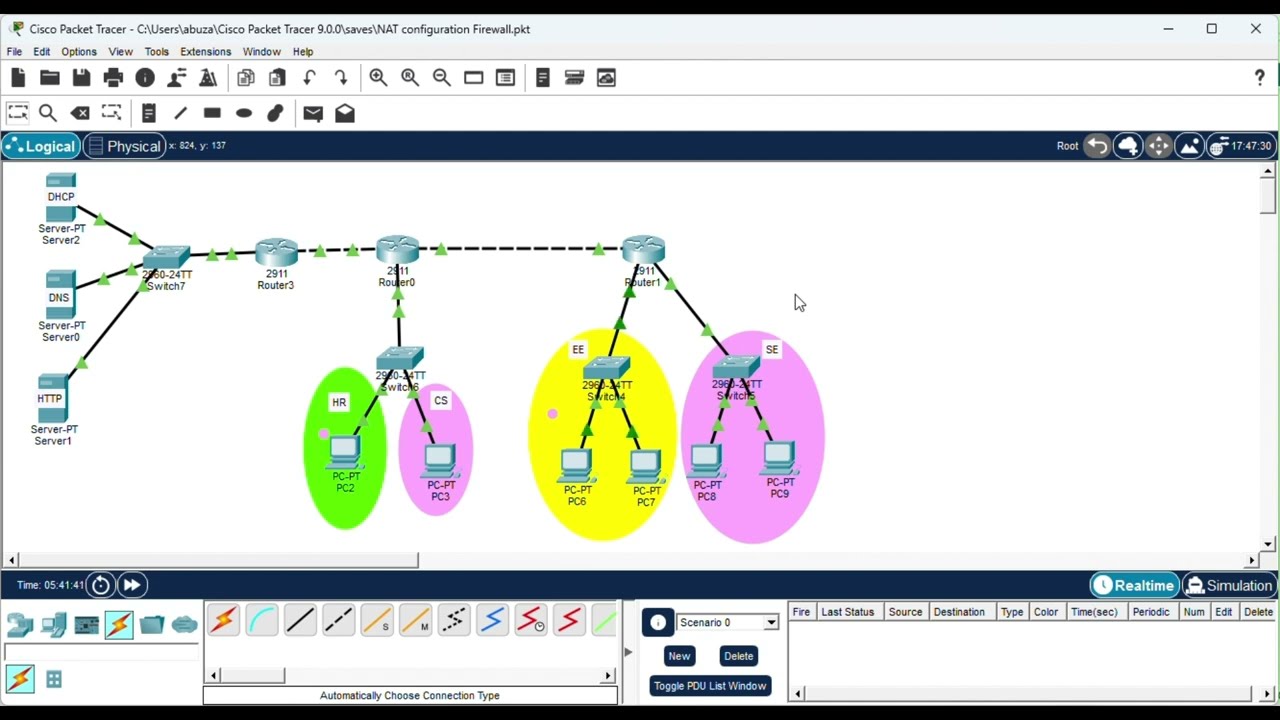Viewport: 1280px width, 720px height.
Task: Click Toggle PDU List Window button
Action: point(710,686)
